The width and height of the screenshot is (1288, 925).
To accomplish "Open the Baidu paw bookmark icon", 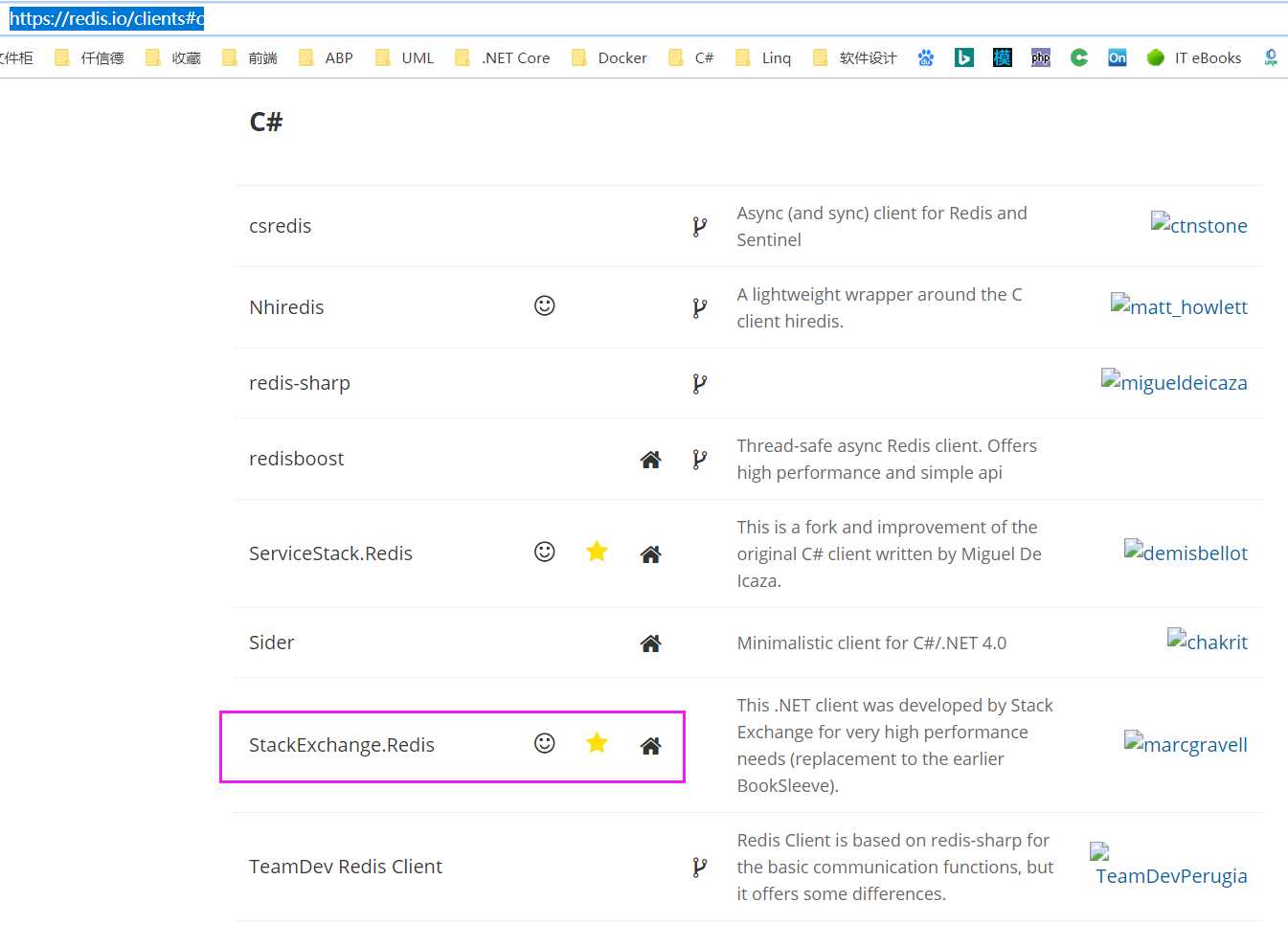I will [x=926, y=57].
